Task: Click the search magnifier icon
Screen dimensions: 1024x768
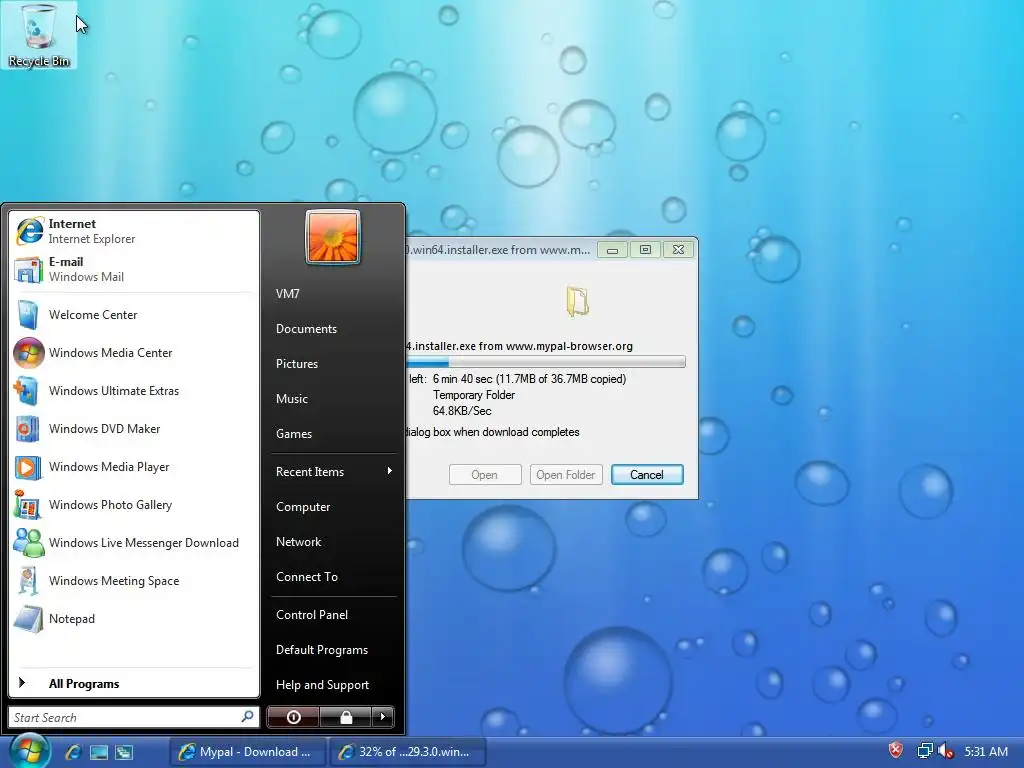Action: [248, 716]
